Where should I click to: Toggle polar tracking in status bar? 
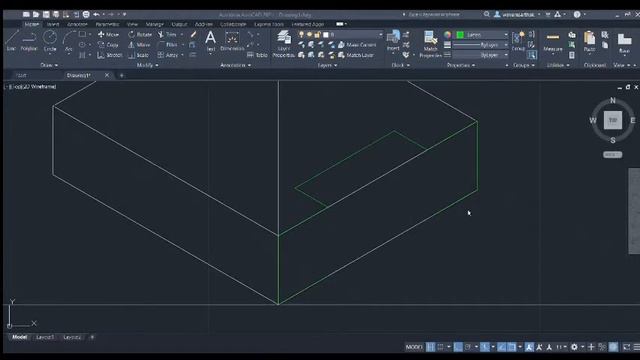(468, 347)
